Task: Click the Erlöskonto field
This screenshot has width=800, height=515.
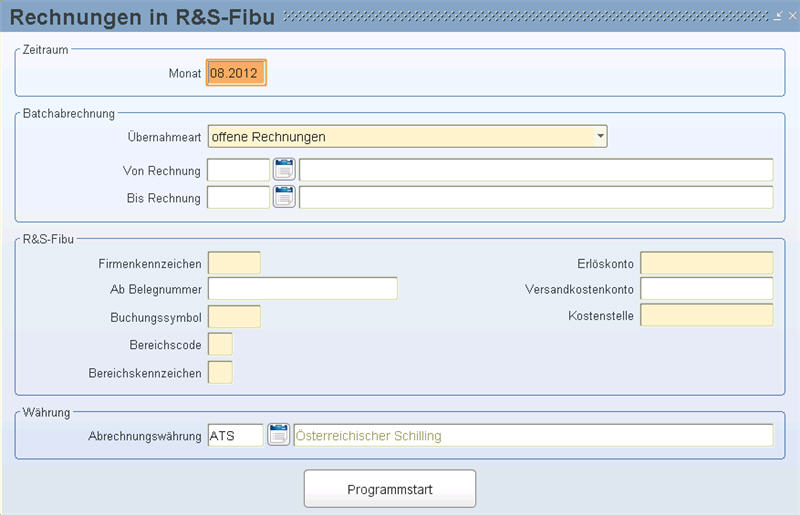Action: [x=707, y=263]
